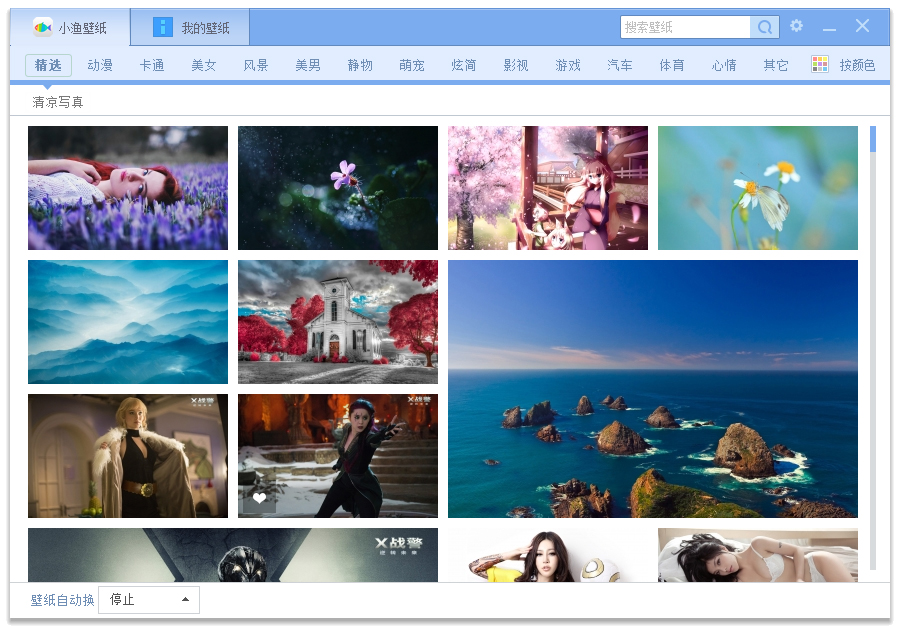The width and height of the screenshot is (898, 627).
Task: Click the blue info icon on 我的壁纸 tab
Action: pyautogui.click(x=163, y=27)
